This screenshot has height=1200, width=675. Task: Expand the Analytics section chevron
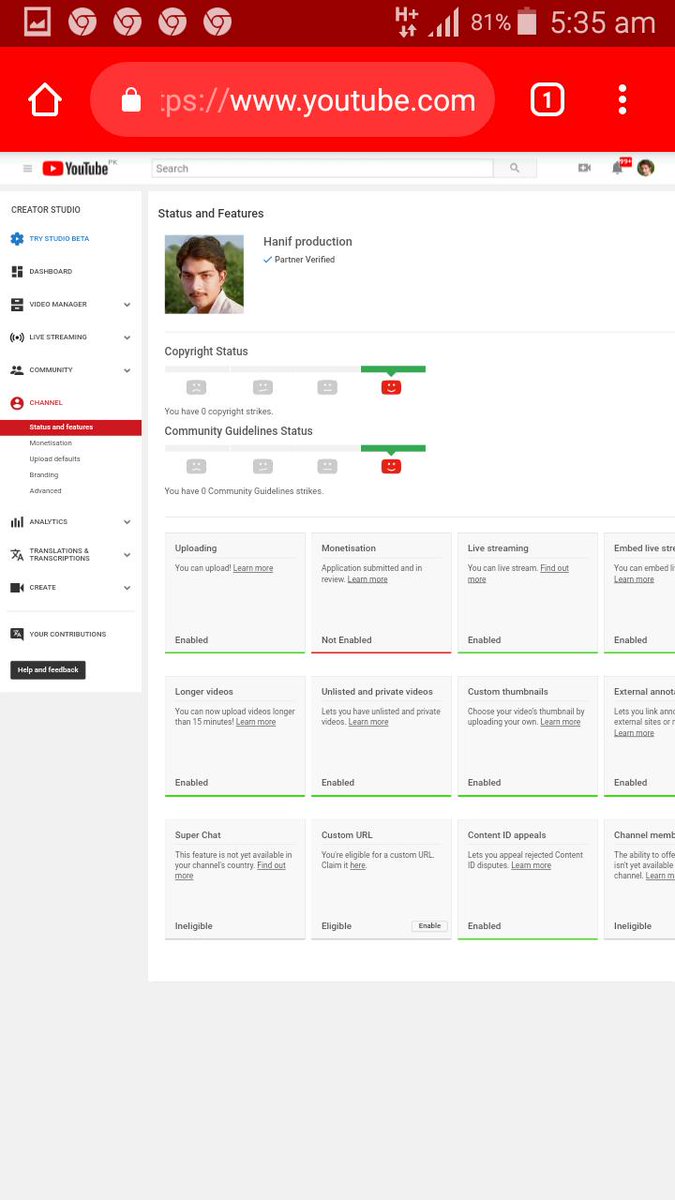pos(127,522)
